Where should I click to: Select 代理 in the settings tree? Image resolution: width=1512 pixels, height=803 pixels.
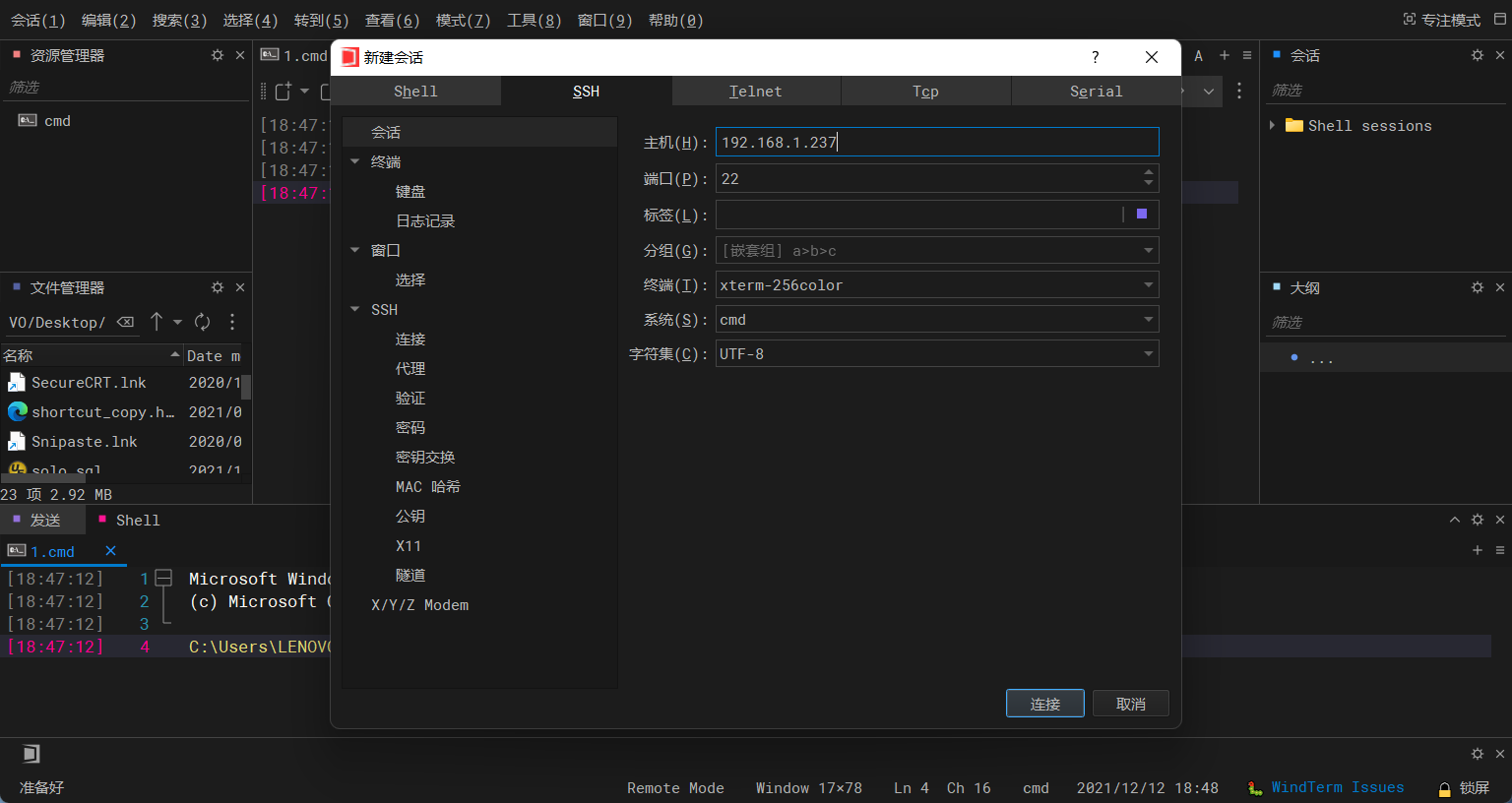[410, 368]
